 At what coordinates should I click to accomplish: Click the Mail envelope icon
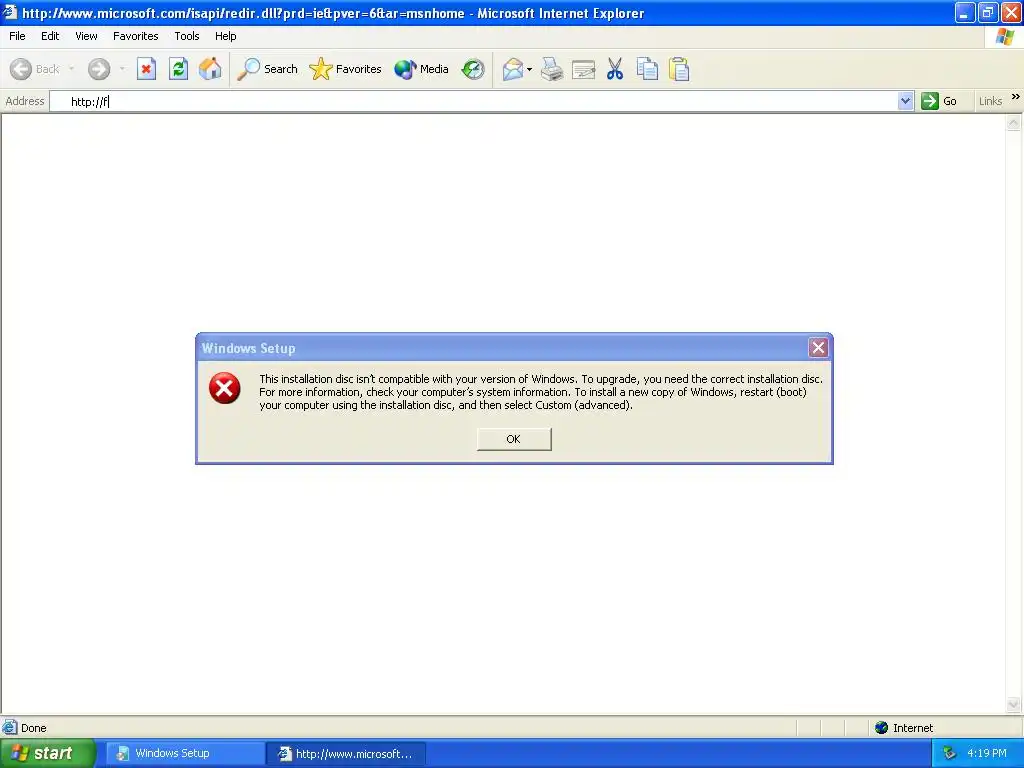point(513,69)
